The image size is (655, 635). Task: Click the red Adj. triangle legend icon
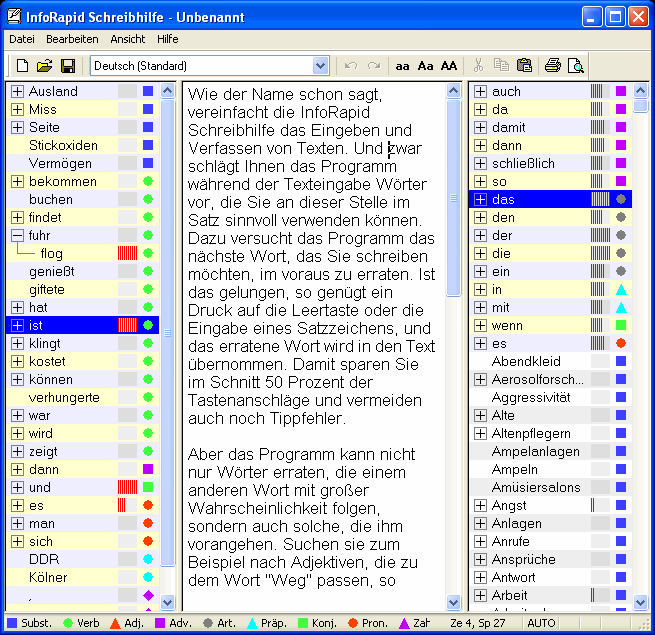pyautogui.click(x=115, y=623)
